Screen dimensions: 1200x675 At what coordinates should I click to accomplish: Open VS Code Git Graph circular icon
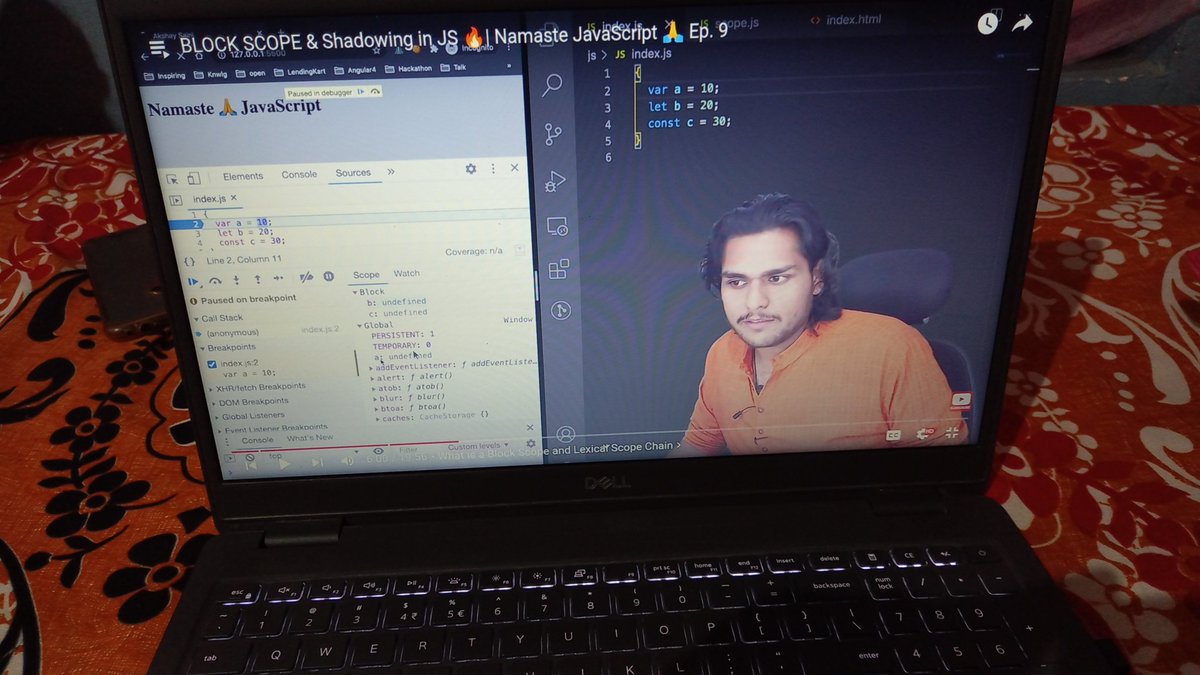pyautogui.click(x=561, y=310)
